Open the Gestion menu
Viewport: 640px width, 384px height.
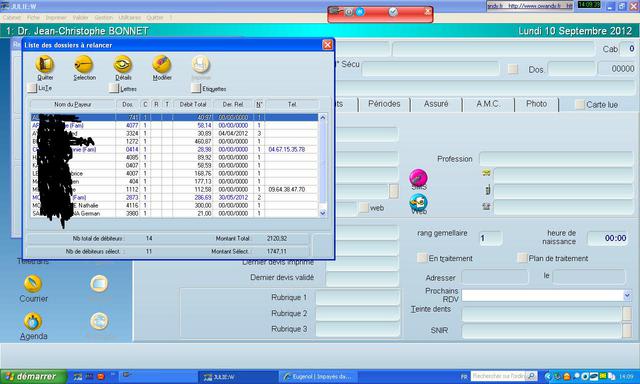point(104,18)
